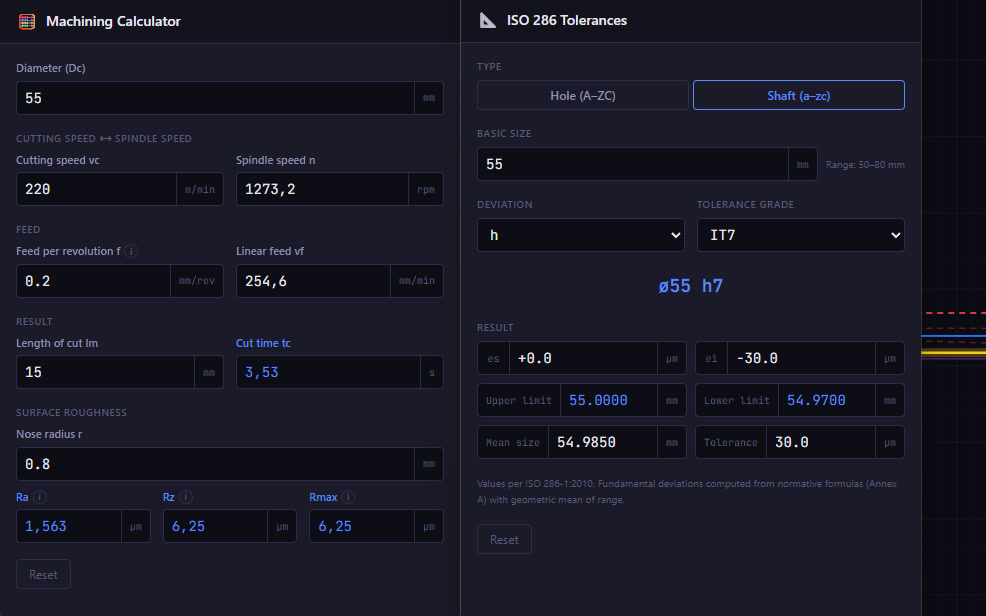Screen dimensions: 986x616
Task: Open the Tolerance Grade dropdown IT7
Action: (800, 235)
